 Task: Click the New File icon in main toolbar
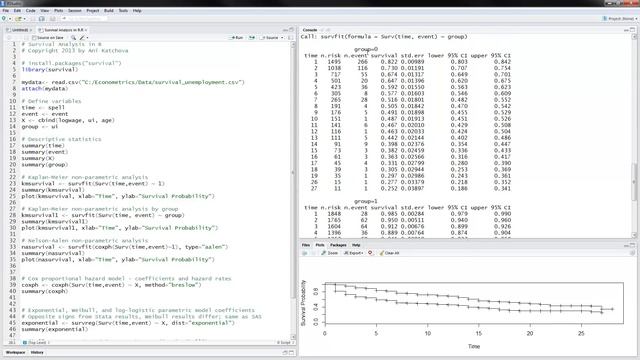(x=4, y=18)
